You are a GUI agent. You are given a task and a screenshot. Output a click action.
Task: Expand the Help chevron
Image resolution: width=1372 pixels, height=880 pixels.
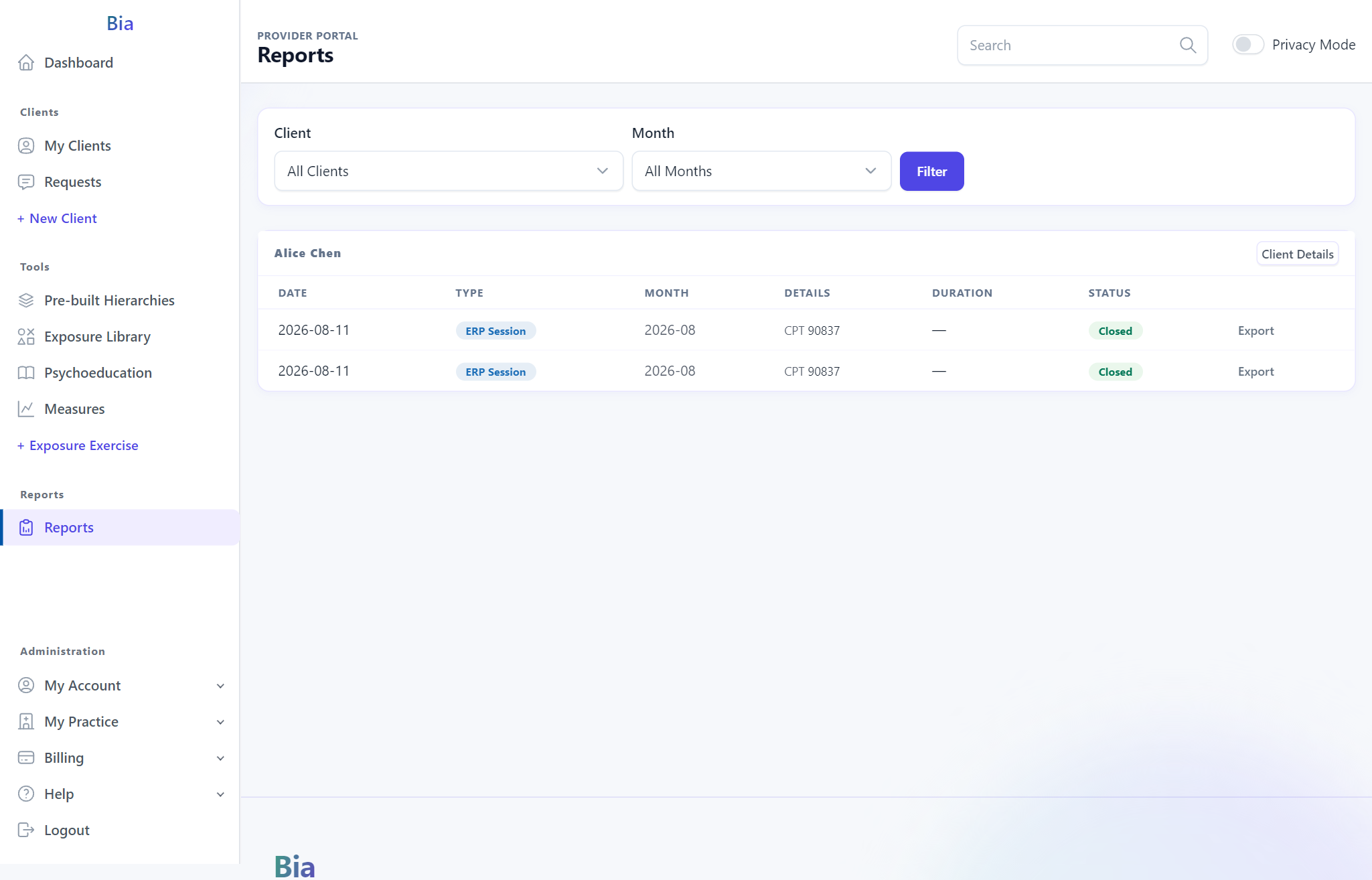[220, 794]
